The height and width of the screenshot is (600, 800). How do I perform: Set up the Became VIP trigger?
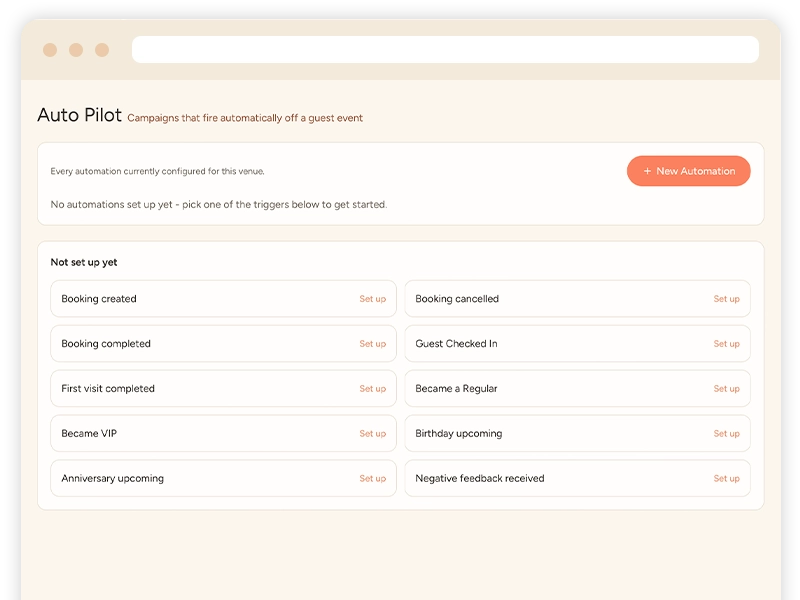(x=372, y=434)
